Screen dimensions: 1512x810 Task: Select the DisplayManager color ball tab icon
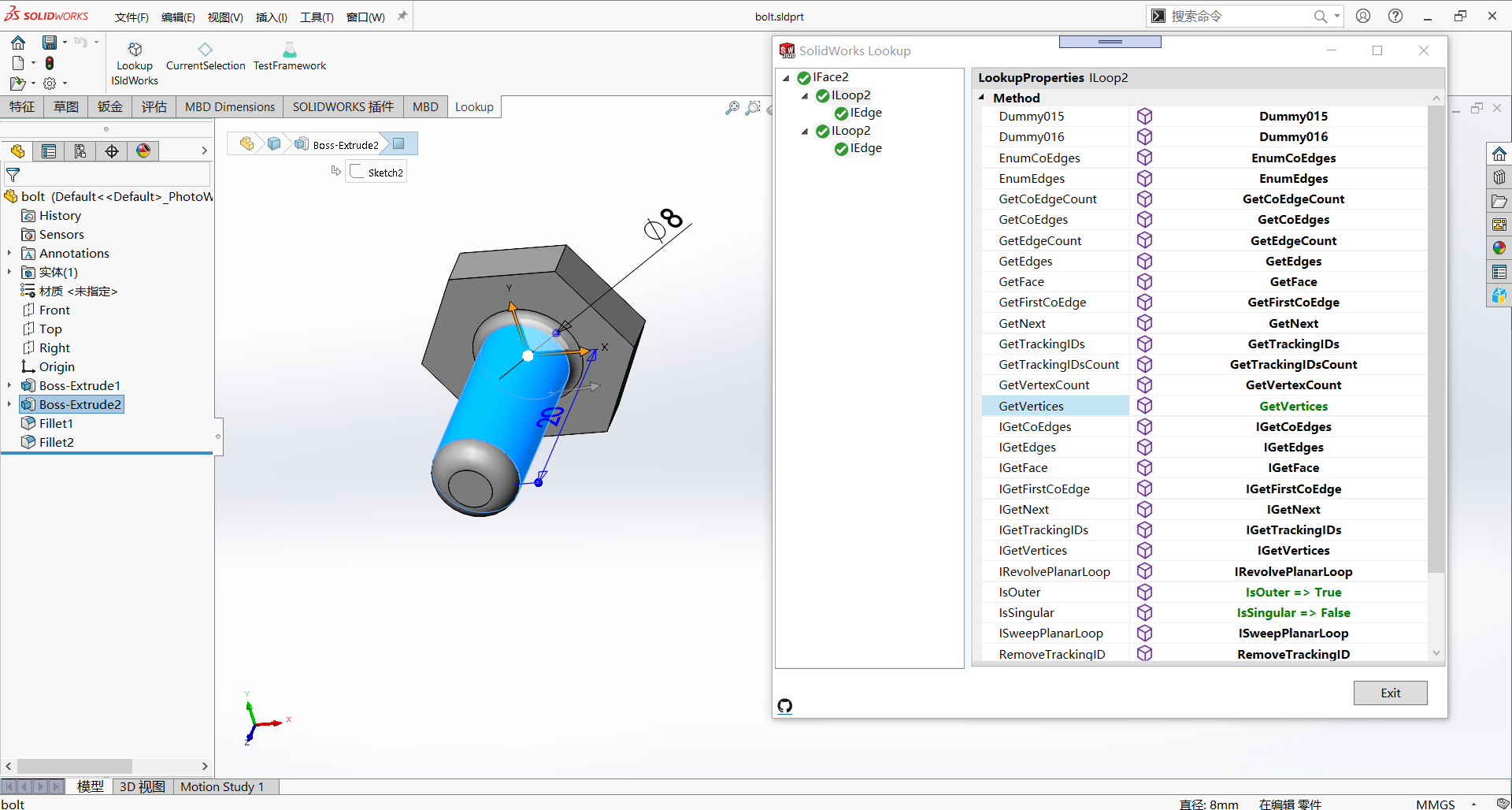(x=143, y=151)
